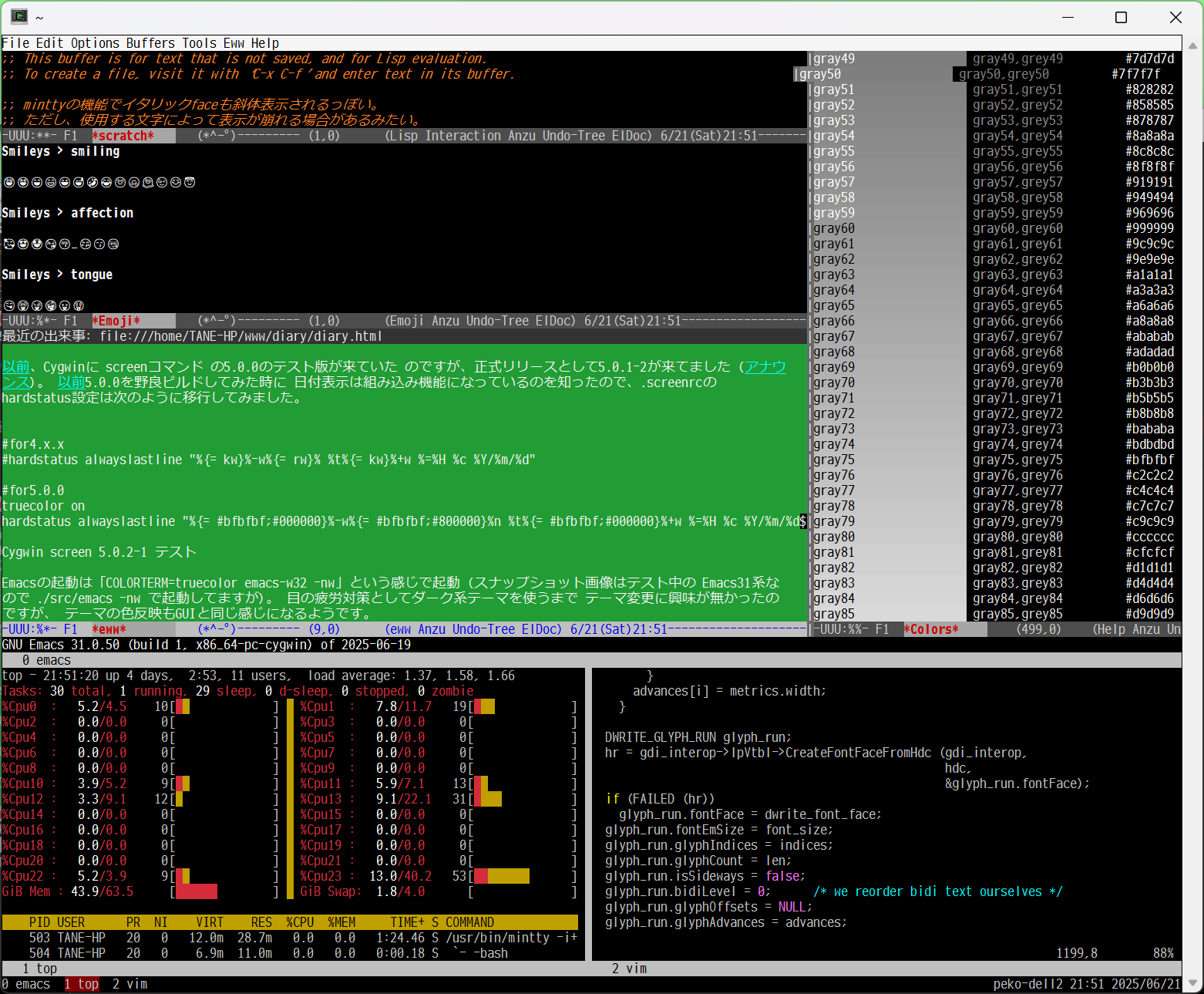Click the gray49 color swatch

pos(890,59)
